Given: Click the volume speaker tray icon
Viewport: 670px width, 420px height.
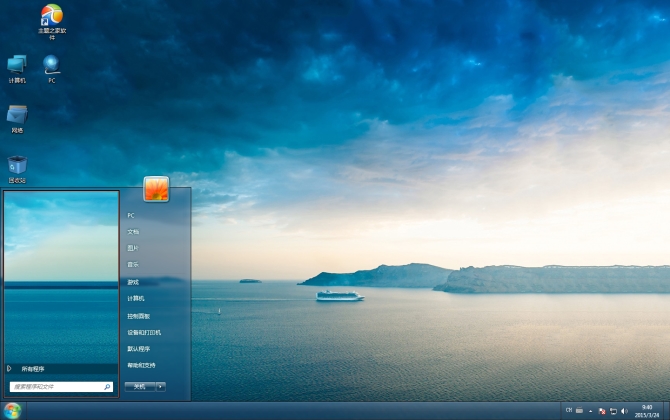Looking at the screenshot, I should tap(624, 411).
